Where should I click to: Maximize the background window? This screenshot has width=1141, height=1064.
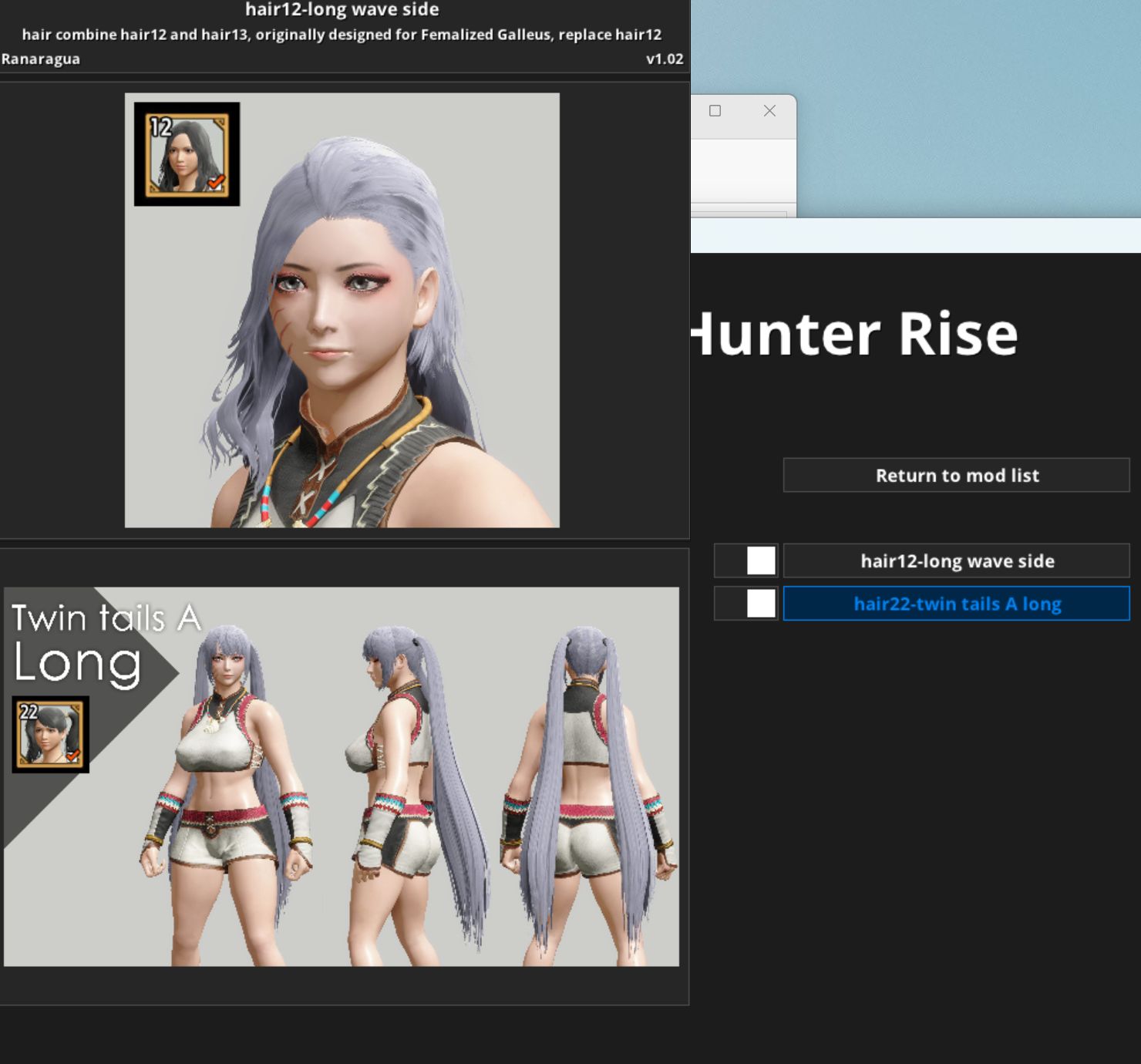[x=715, y=111]
